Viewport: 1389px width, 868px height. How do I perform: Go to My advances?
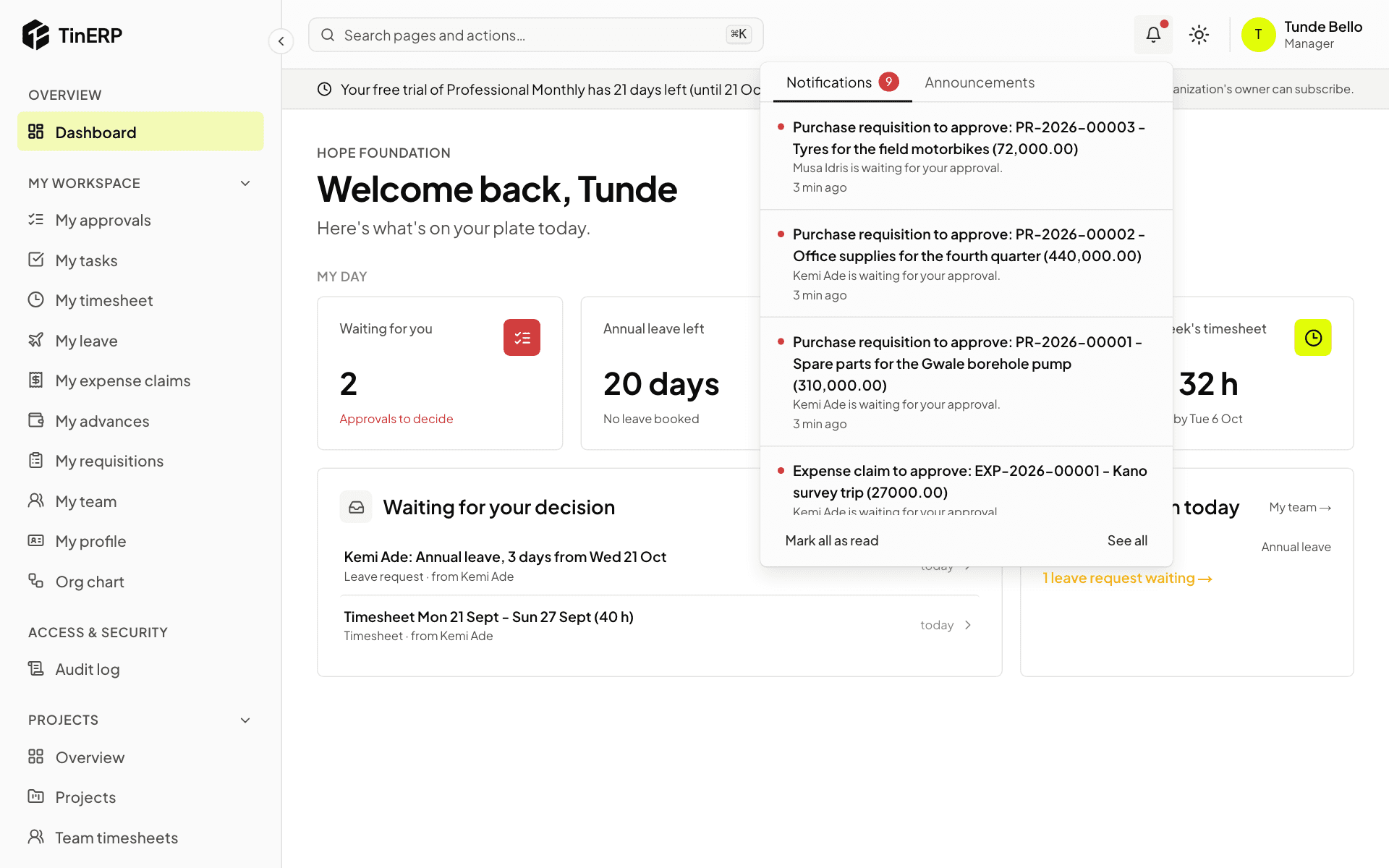(140, 421)
